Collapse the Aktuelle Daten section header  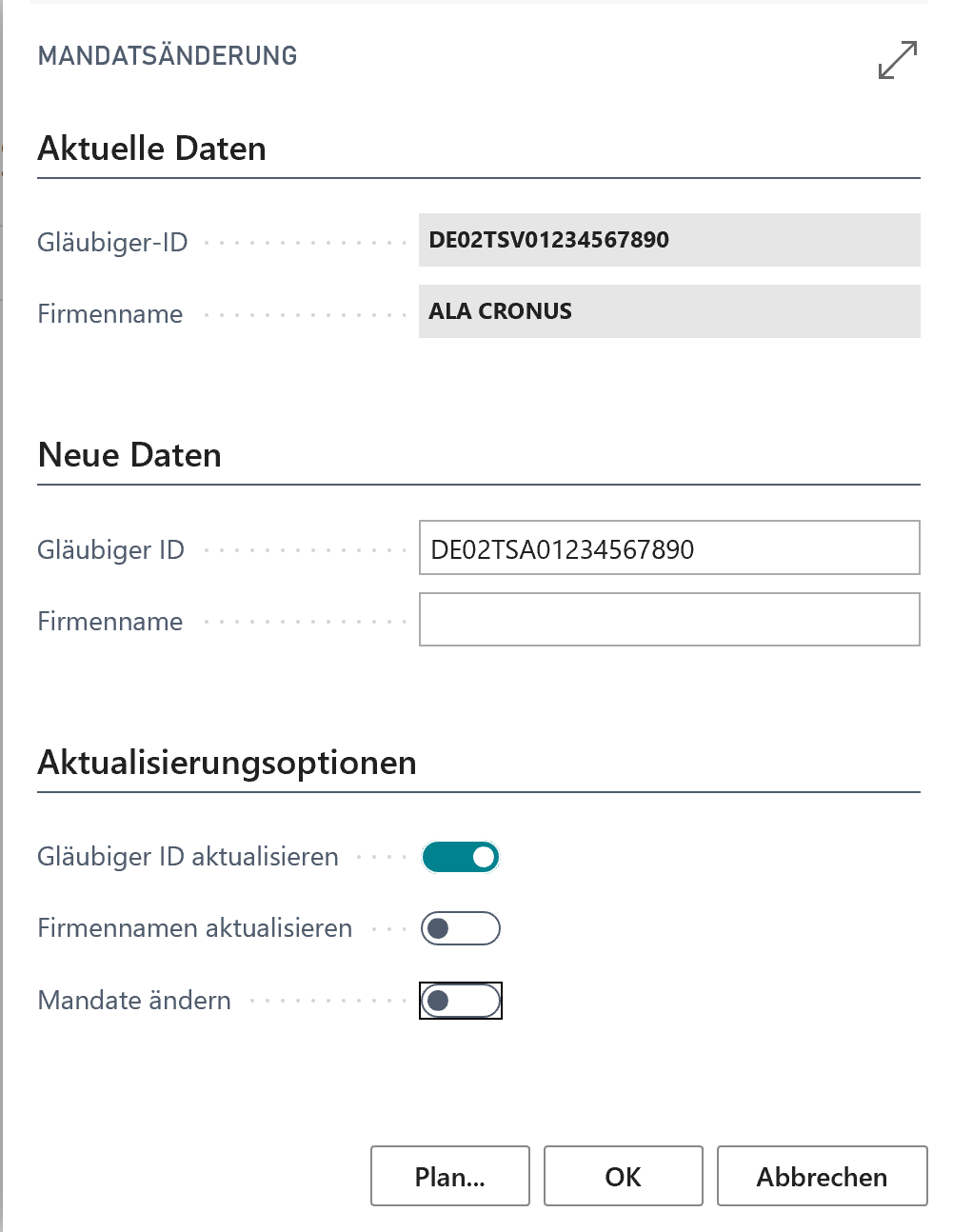pyautogui.click(x=151, y=149)
